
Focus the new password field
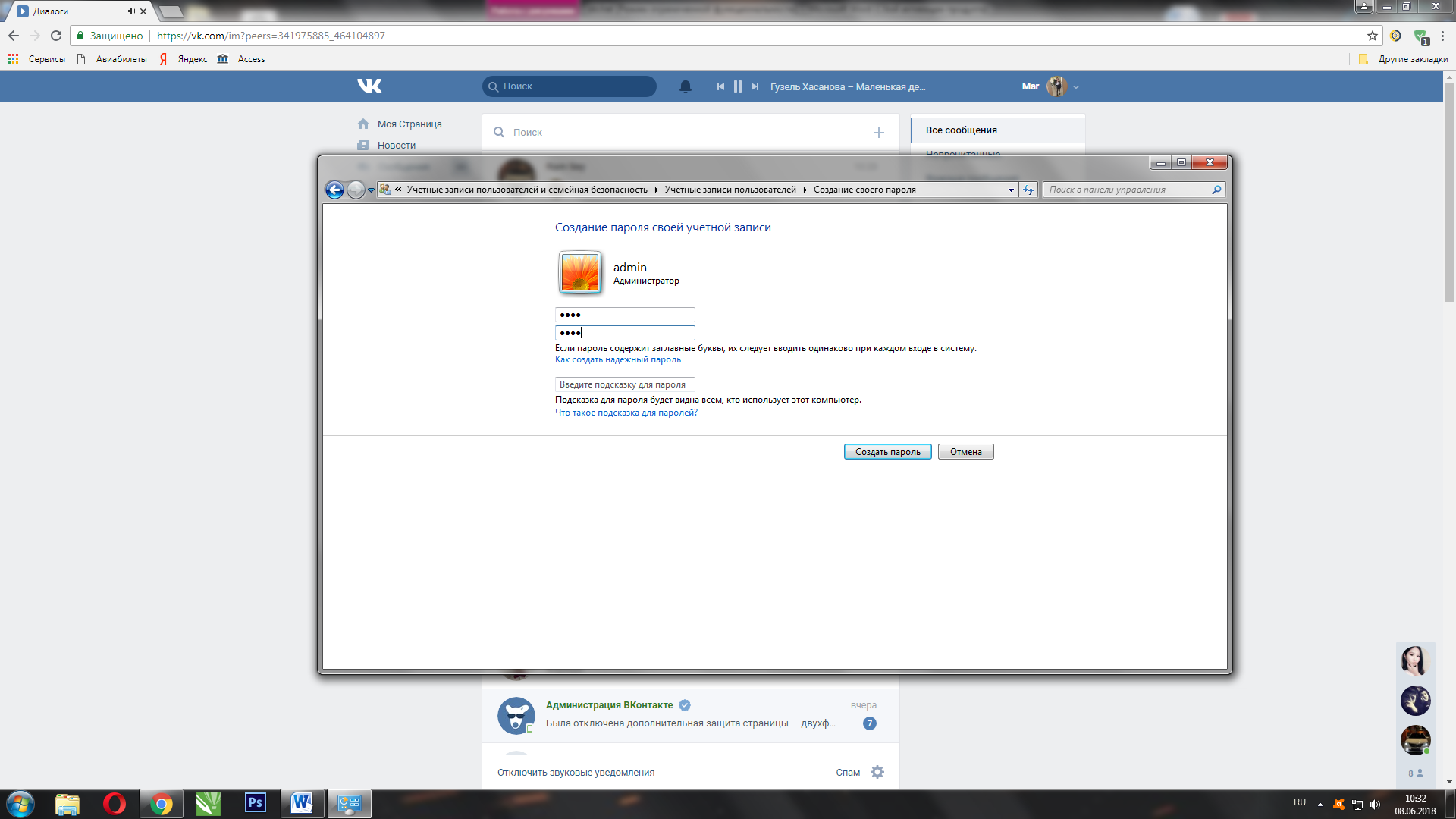625,315
